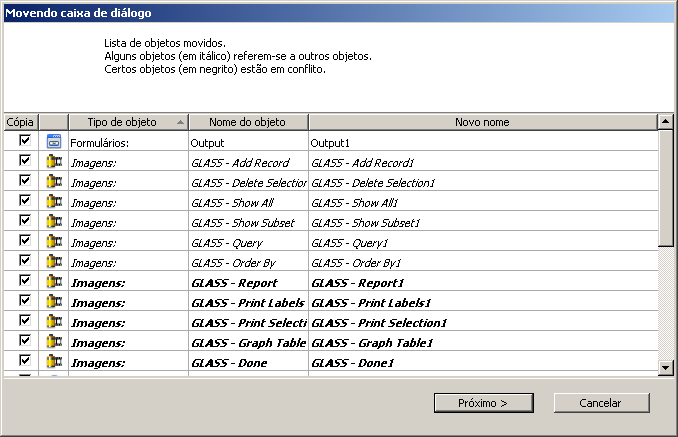Screen dimensions: 678x437
Task: Click the scrollbar down arrow
Action: (666, 368)
